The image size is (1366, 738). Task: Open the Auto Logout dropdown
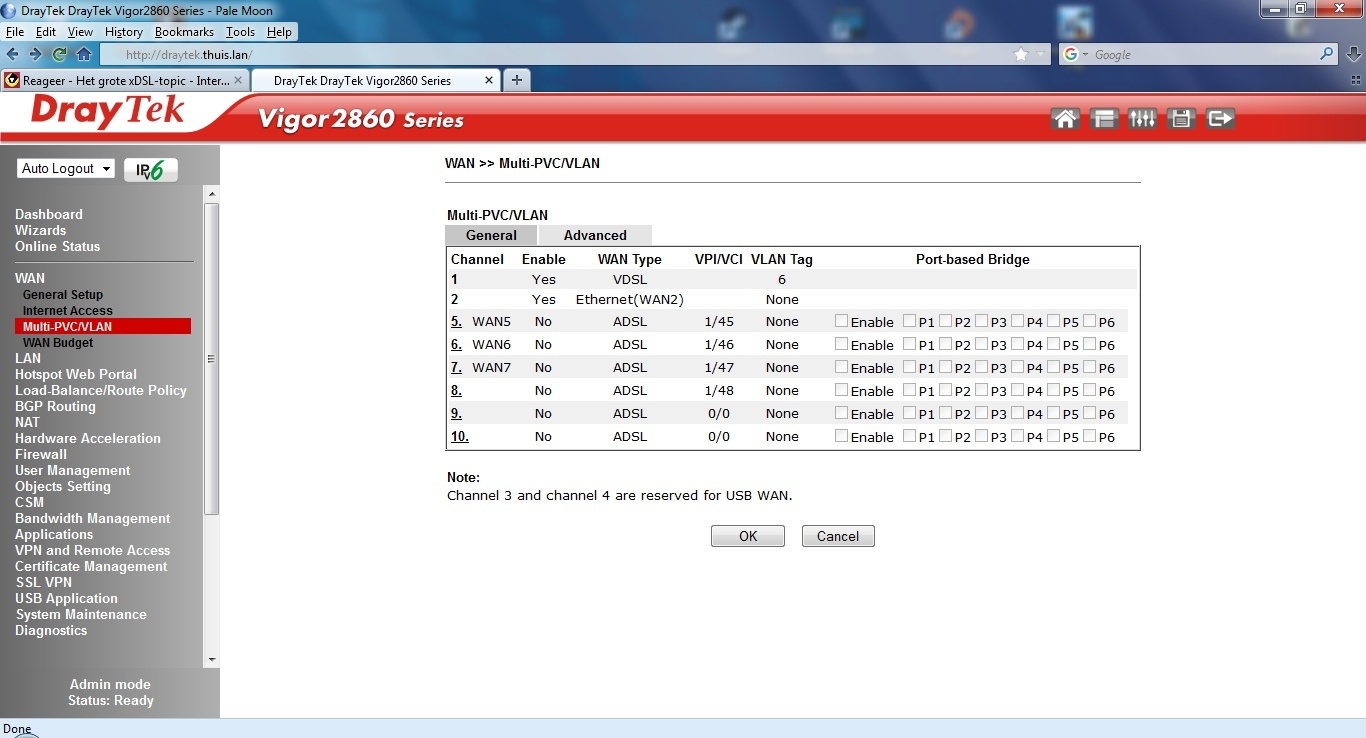coord(66,169)
